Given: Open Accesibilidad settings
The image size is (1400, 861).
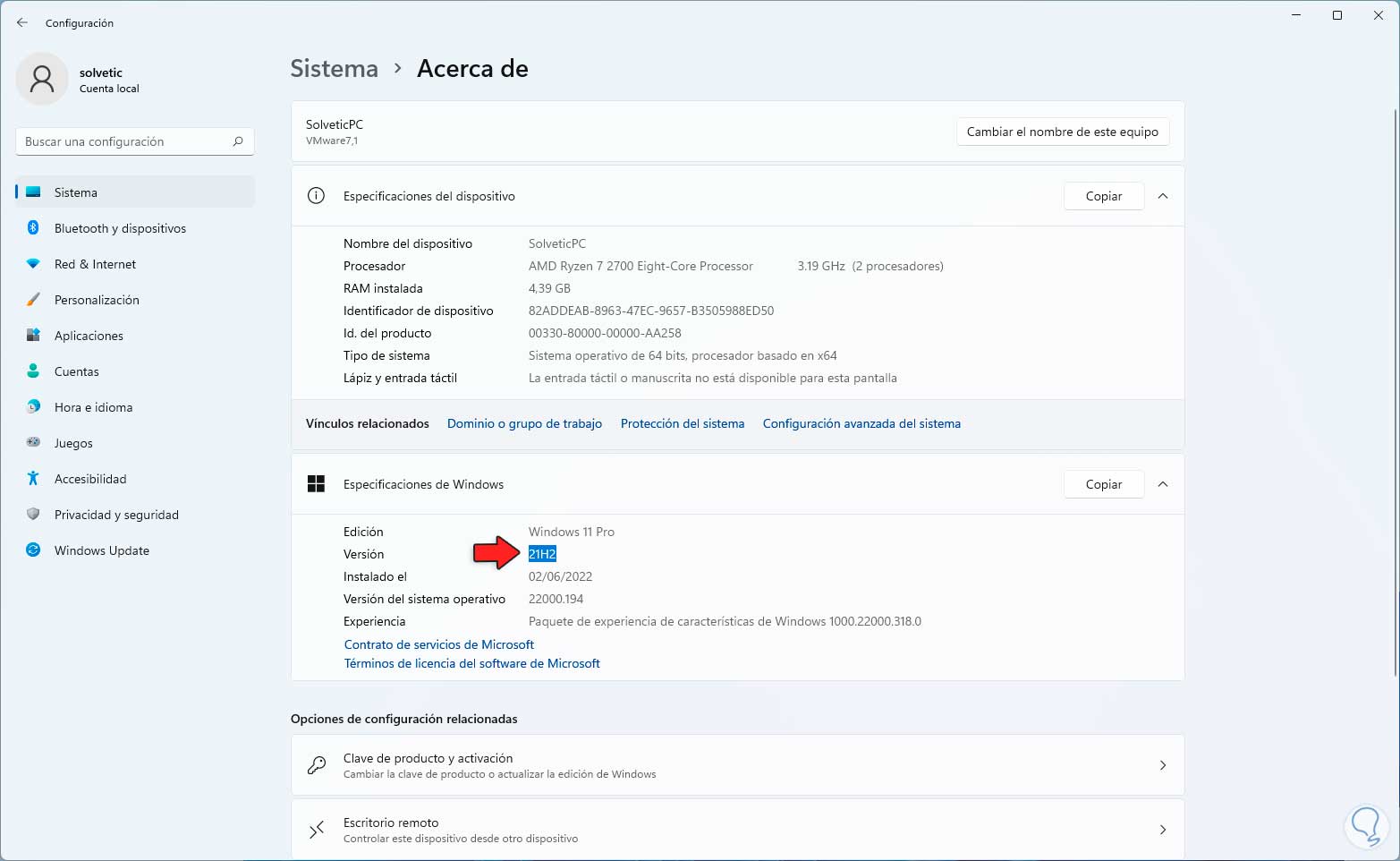Looking at the screenshot, I should (x=135, y=479).
